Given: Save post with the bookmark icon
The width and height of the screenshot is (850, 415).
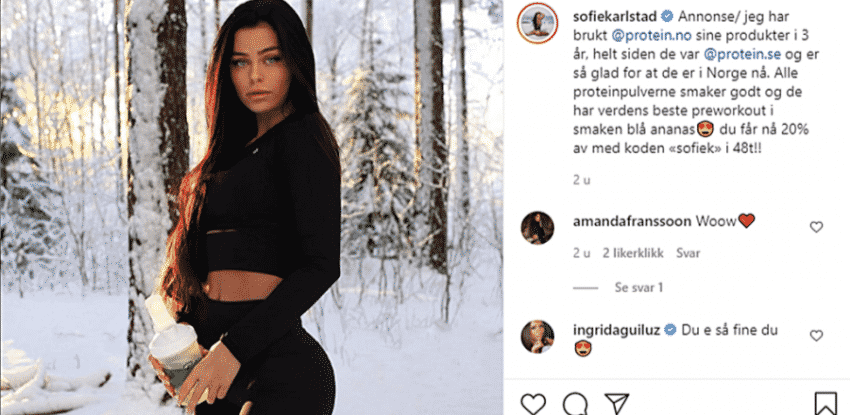Looking at the screenshot, I should pos(825,404).
